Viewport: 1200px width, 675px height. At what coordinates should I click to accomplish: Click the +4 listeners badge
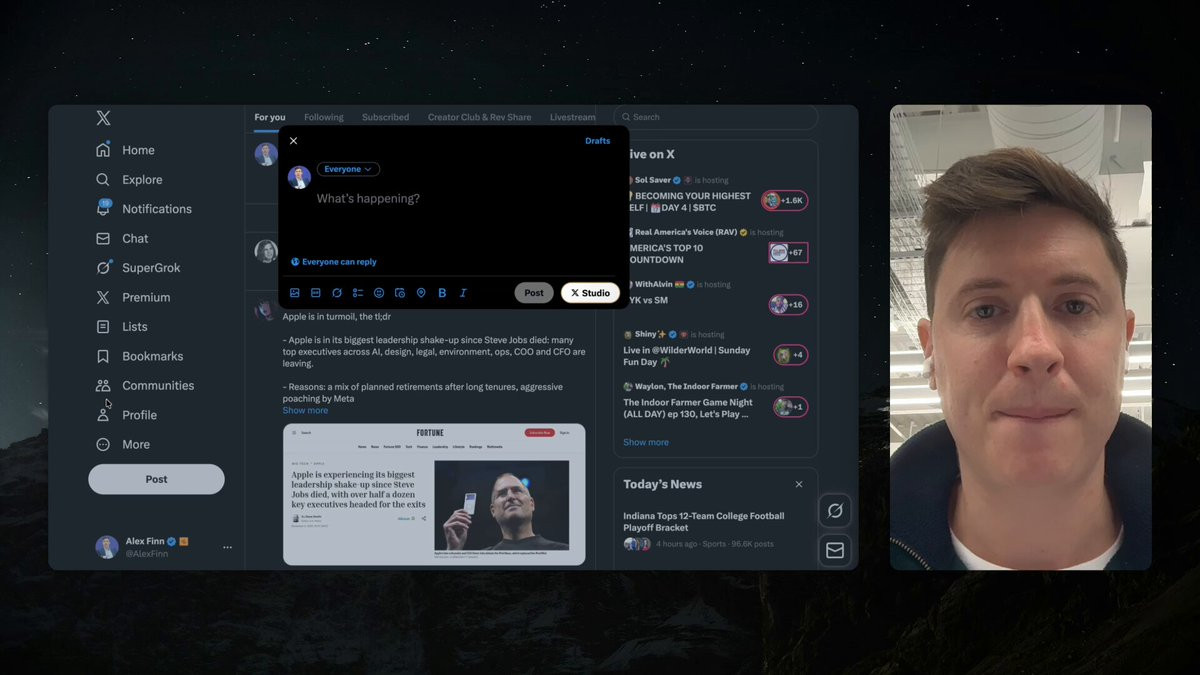coord(790,355)
